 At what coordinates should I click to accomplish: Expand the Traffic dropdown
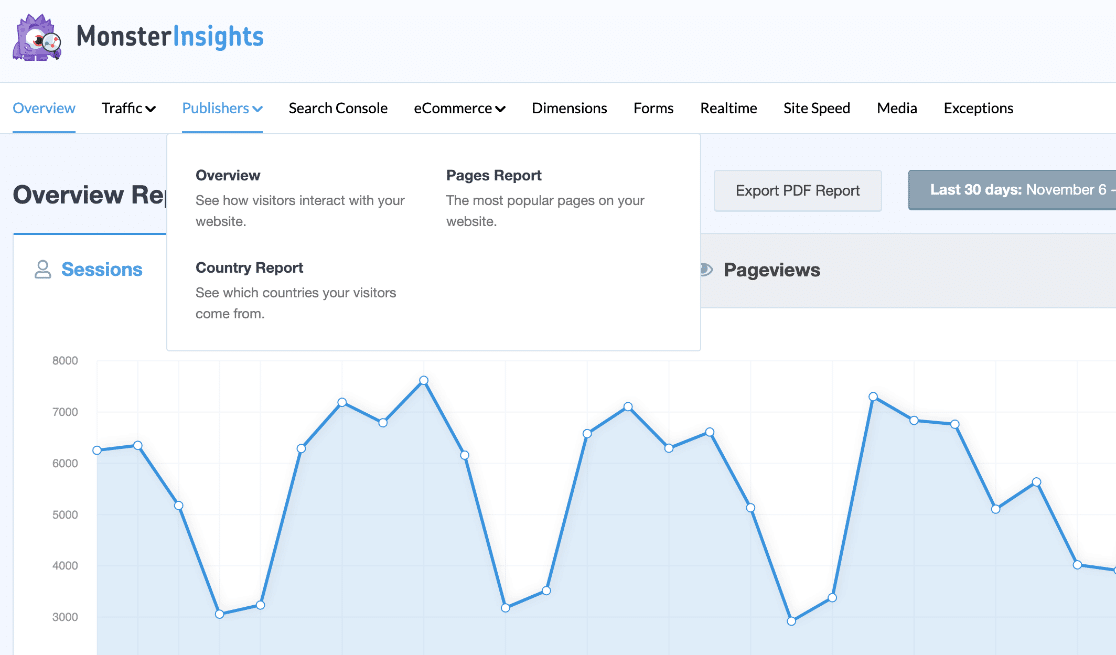[128, 107]
